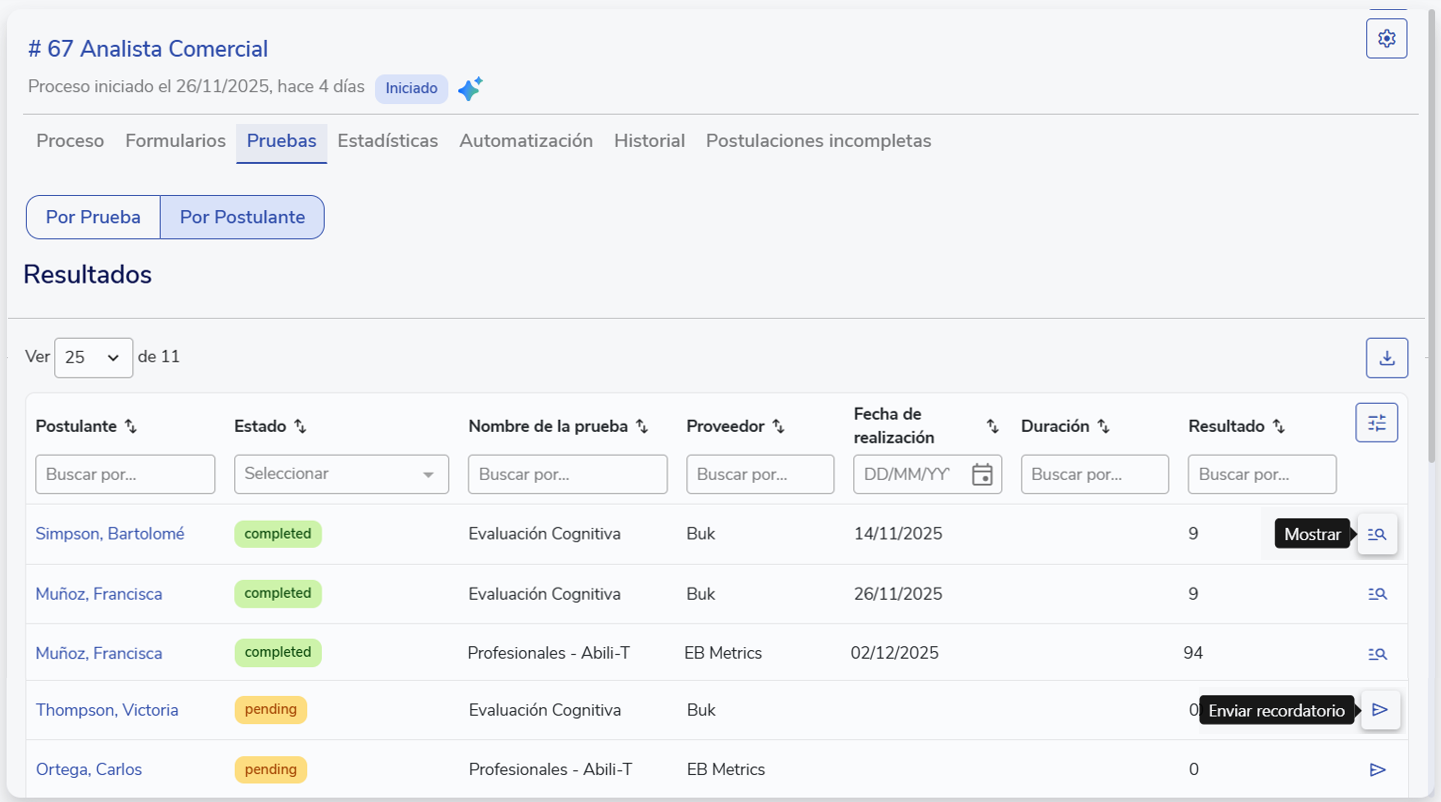Open the settings gear icon
This screenshot has width=1441, height=802.
[1386, 39]
